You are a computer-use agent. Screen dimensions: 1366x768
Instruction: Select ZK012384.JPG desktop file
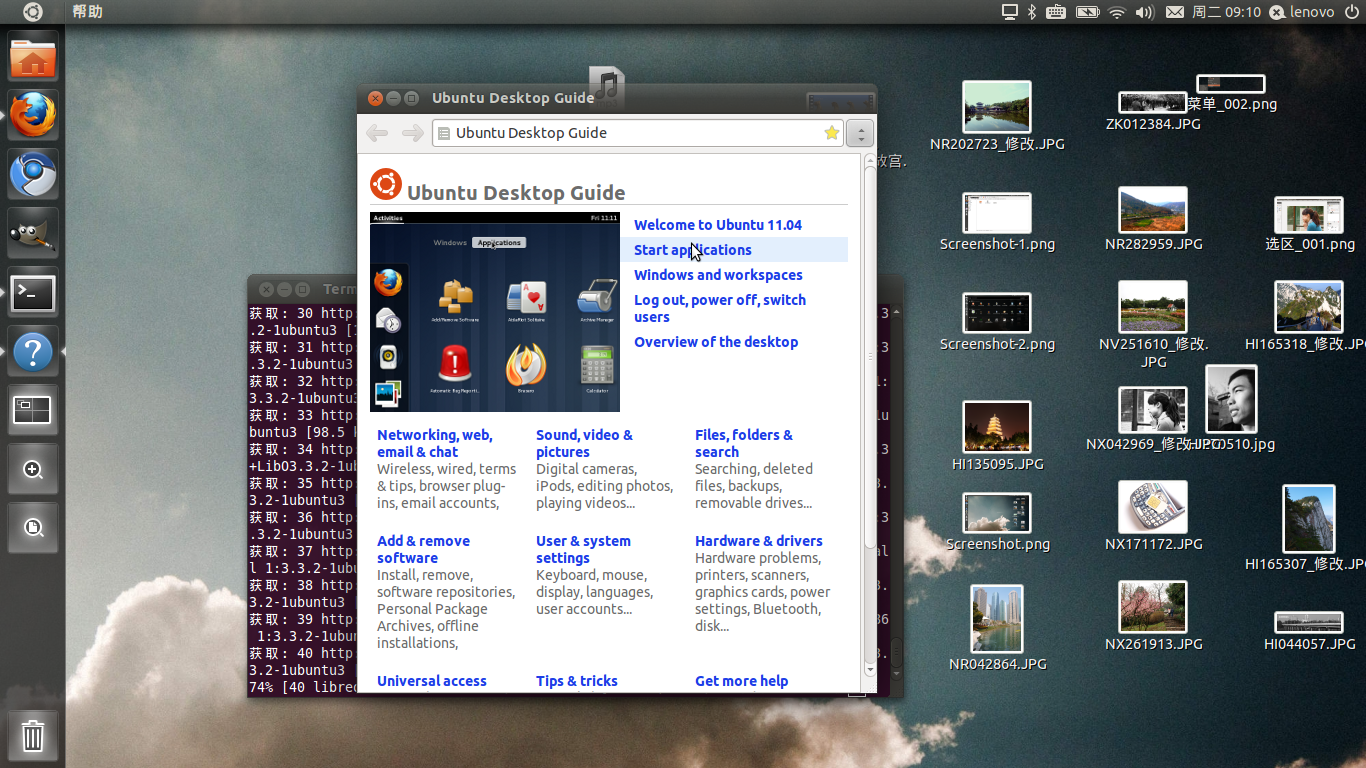[x=1153, y=111]
